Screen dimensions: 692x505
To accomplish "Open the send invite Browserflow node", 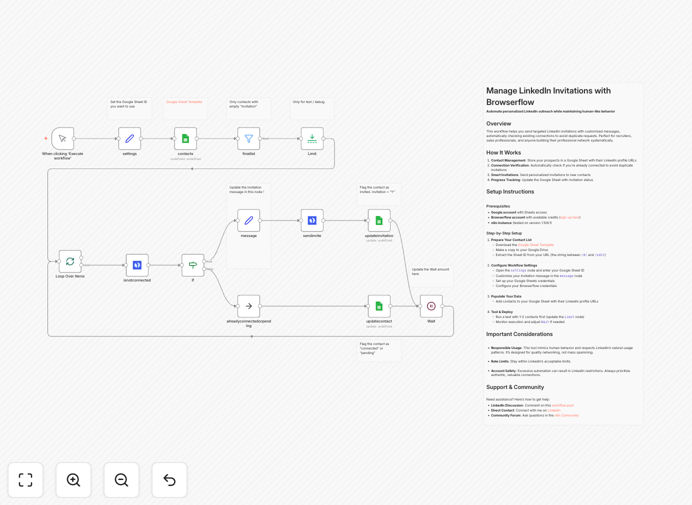I will pos(312,221).
